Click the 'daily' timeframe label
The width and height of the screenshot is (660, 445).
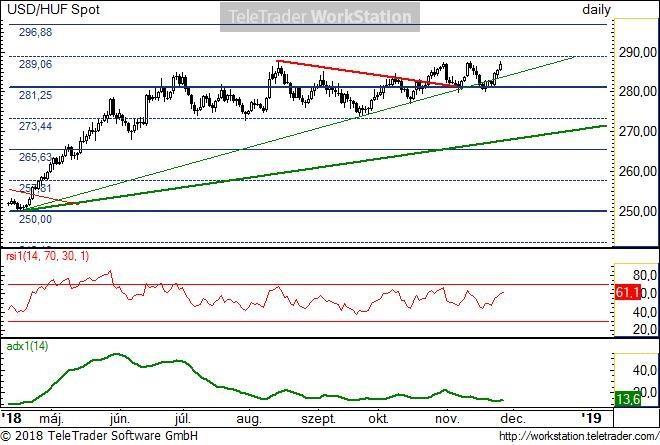pyautogui.click(x=596, y=9)
